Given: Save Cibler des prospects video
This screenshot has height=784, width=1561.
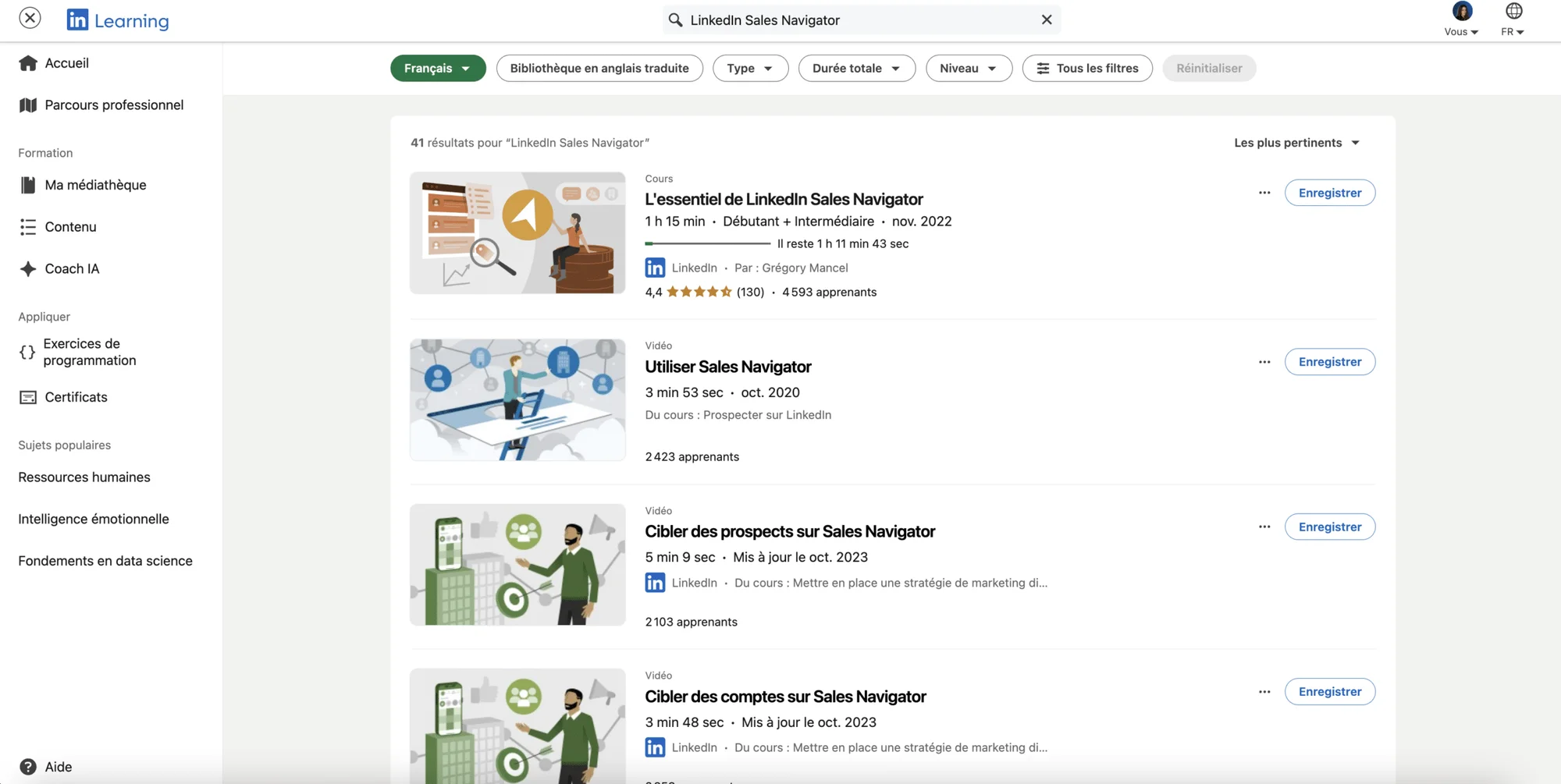Looking at the screenshot, I should point(1330,527).
